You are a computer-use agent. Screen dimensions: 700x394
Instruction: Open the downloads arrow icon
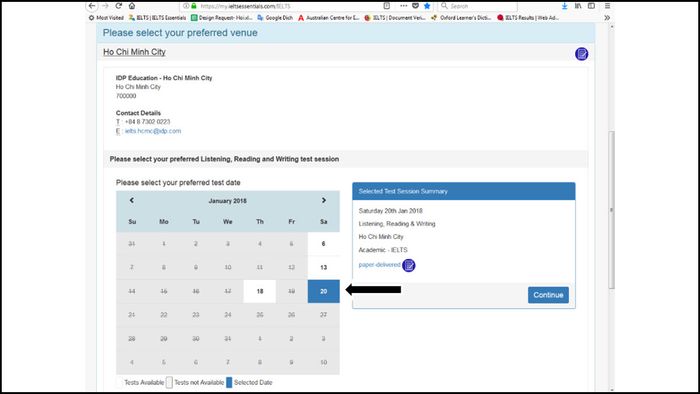click(x=565, y=6)
